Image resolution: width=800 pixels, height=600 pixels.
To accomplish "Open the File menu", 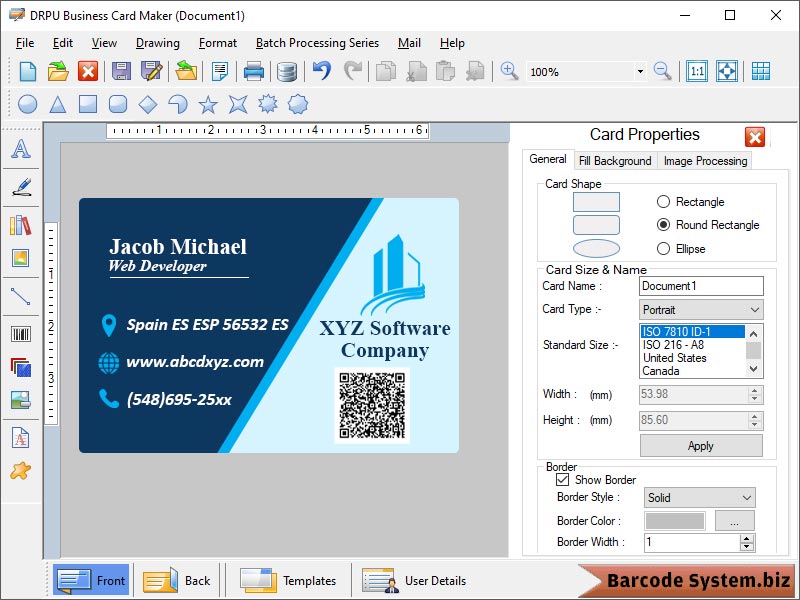I will pos(25,43).
